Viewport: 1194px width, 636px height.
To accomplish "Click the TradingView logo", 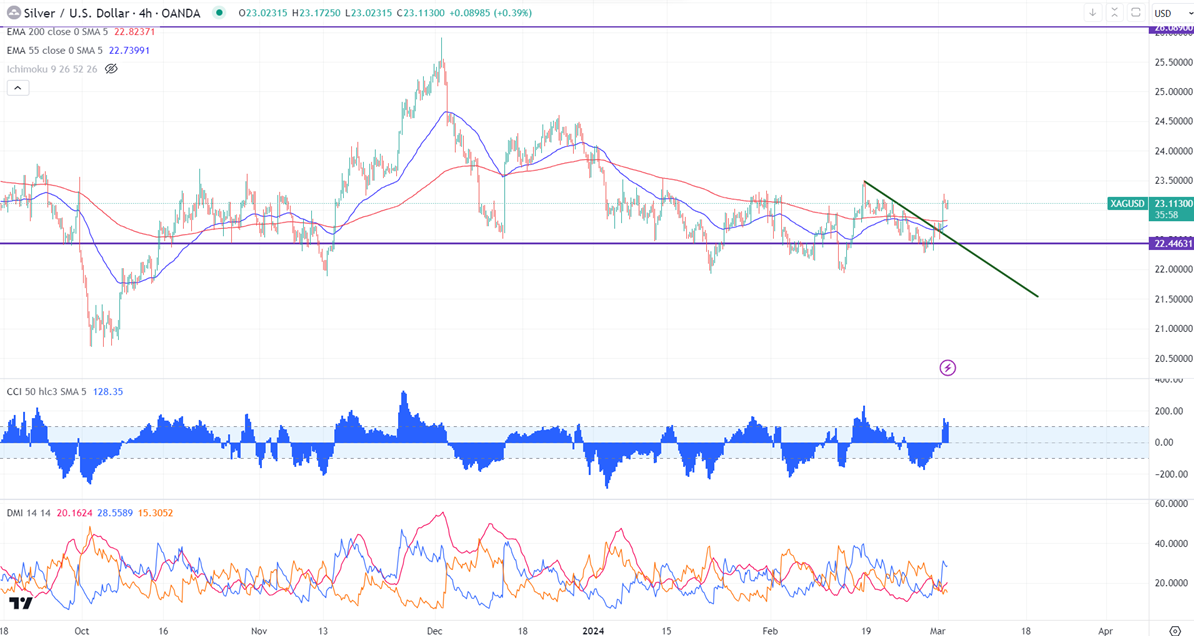I will (x=20, y=604).
